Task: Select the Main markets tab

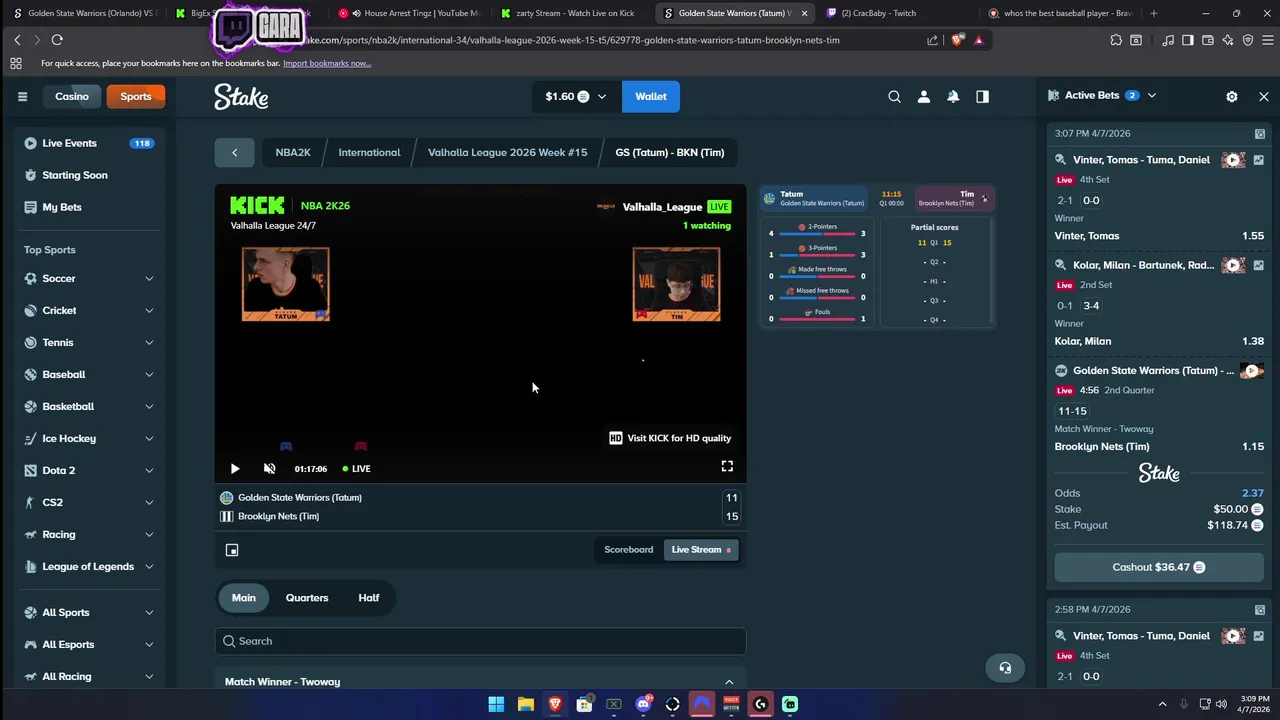Action: tap(244, 598)
